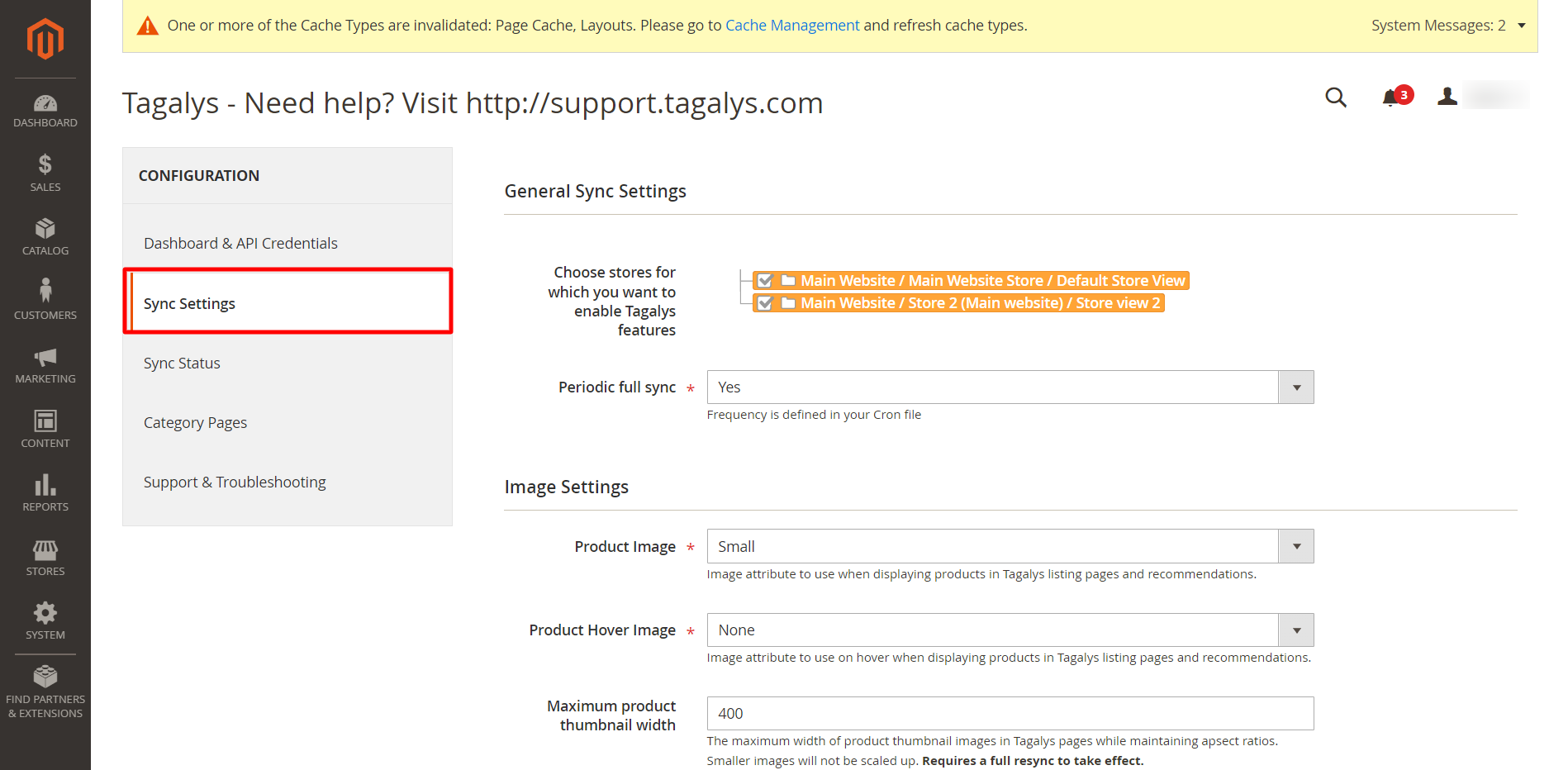Viewport: 1568px width, 770px height.
Task: Open the Periodic full sync dropdown
Action: 1010,387
